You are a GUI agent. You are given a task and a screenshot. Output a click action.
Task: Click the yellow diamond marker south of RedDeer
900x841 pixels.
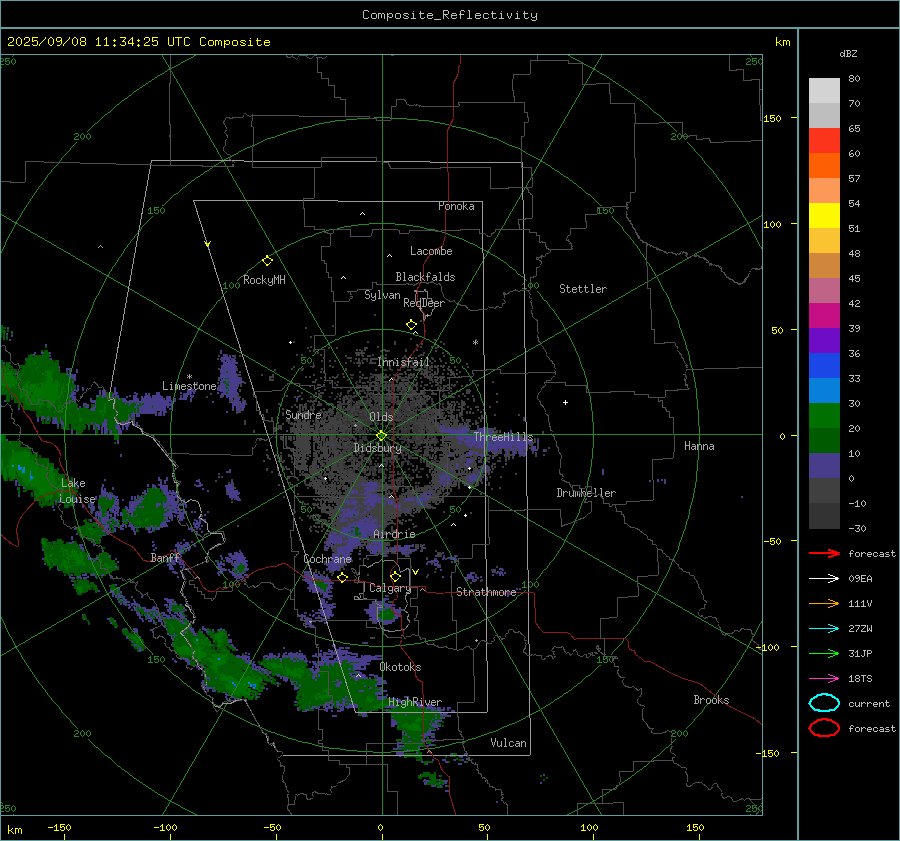coord(412,325)
